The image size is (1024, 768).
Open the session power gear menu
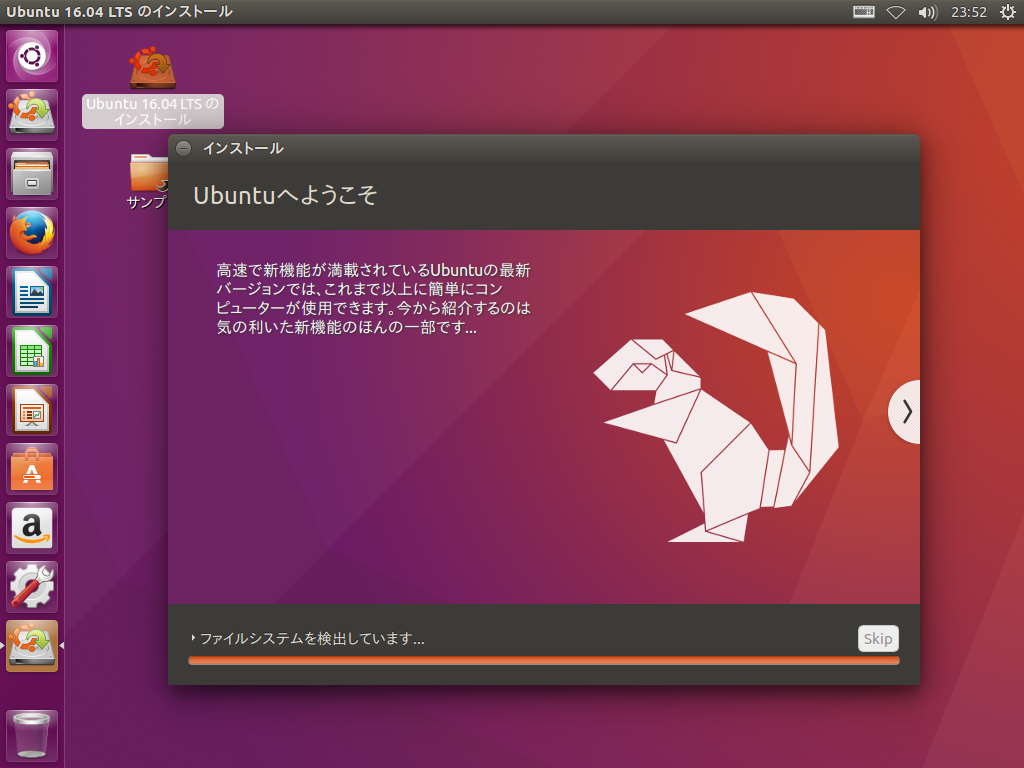1008,12
